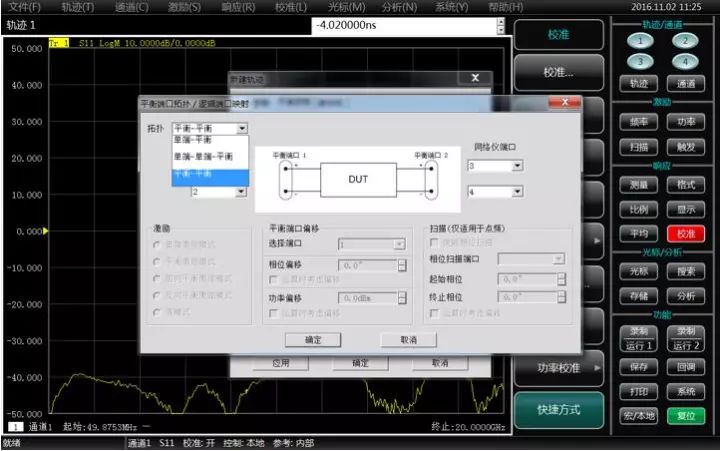Select trace/channel number 4 round button
Screen dimensions: 720x451
tap(685, 61)
